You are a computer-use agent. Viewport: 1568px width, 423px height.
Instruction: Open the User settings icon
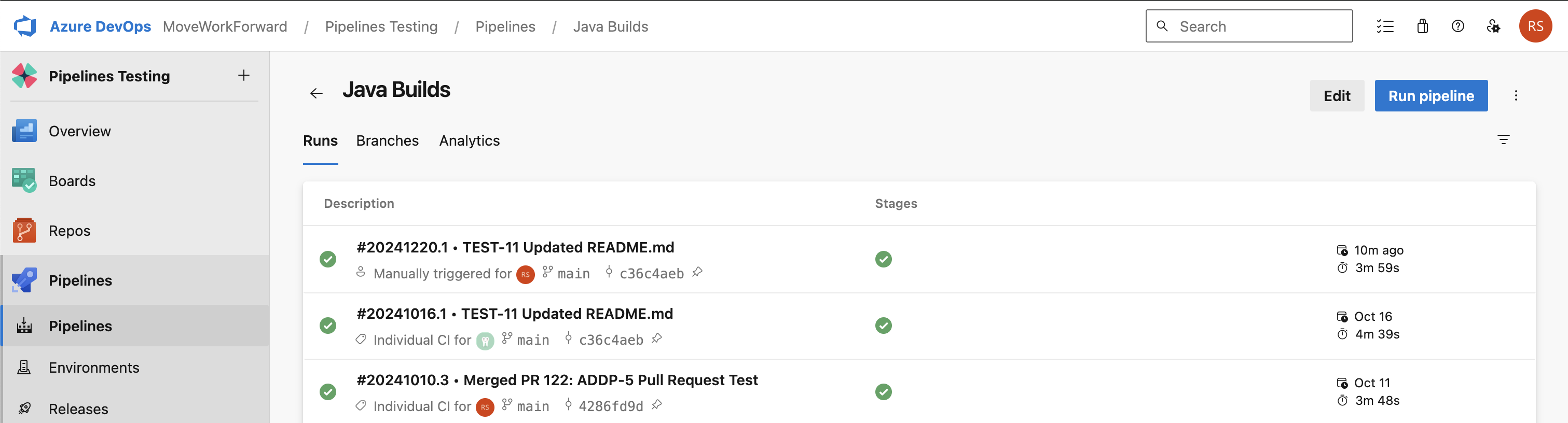click(x=1493, y=26)
